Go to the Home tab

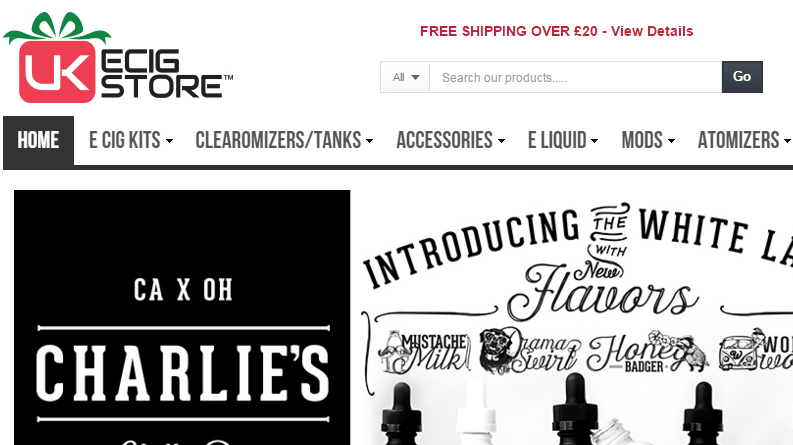point(38,141)
